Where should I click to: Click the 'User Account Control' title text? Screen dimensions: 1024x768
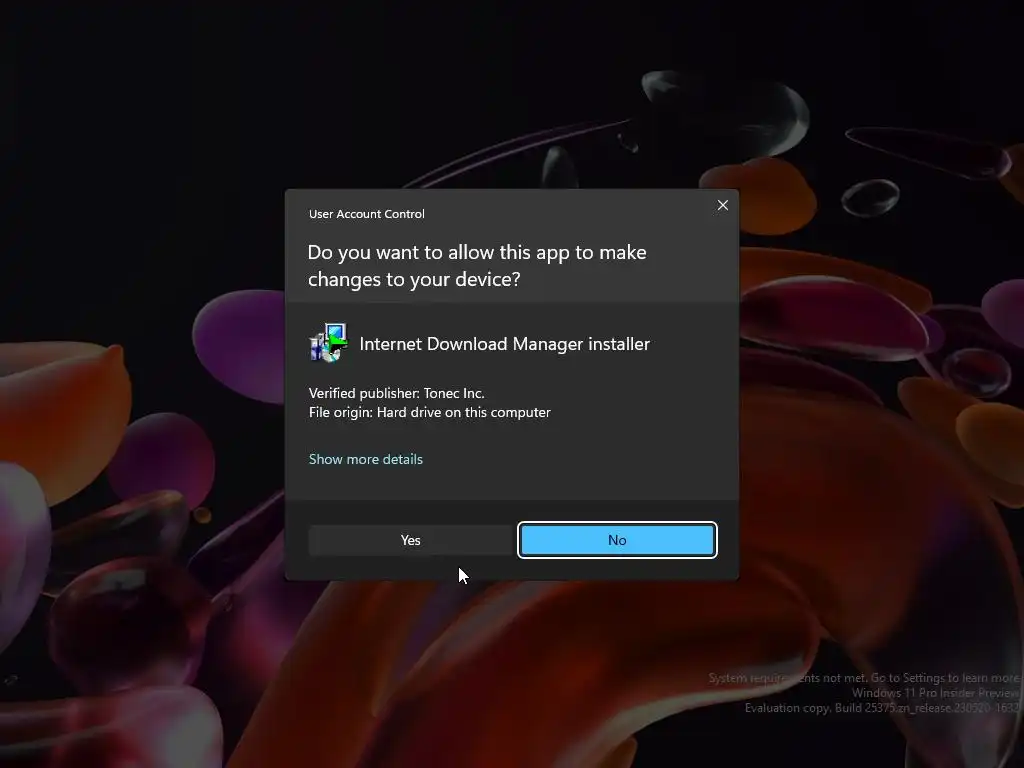coord(367,214)
